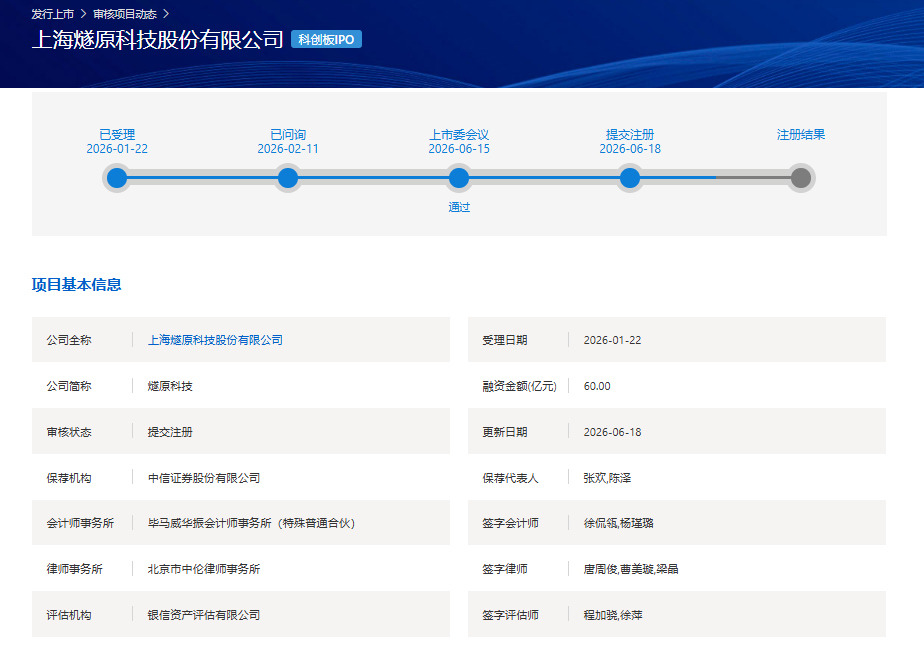
Task: Click the signing lawyers 唐周俊,曹美璇,梁晶
Action: pyautogui.click(x=631, y=569)
